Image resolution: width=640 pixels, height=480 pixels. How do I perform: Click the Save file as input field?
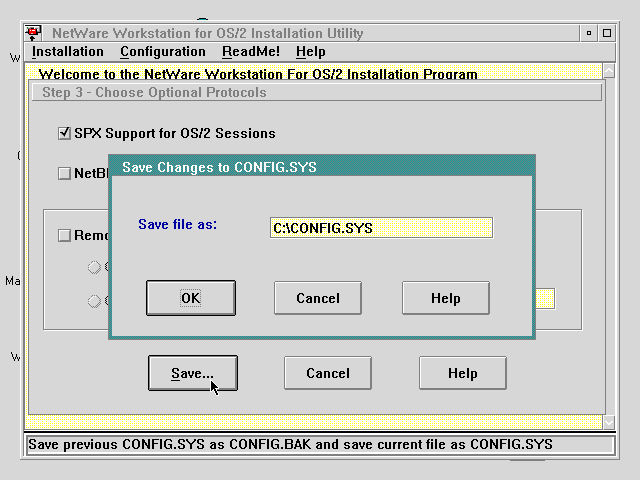coord(381,228)
